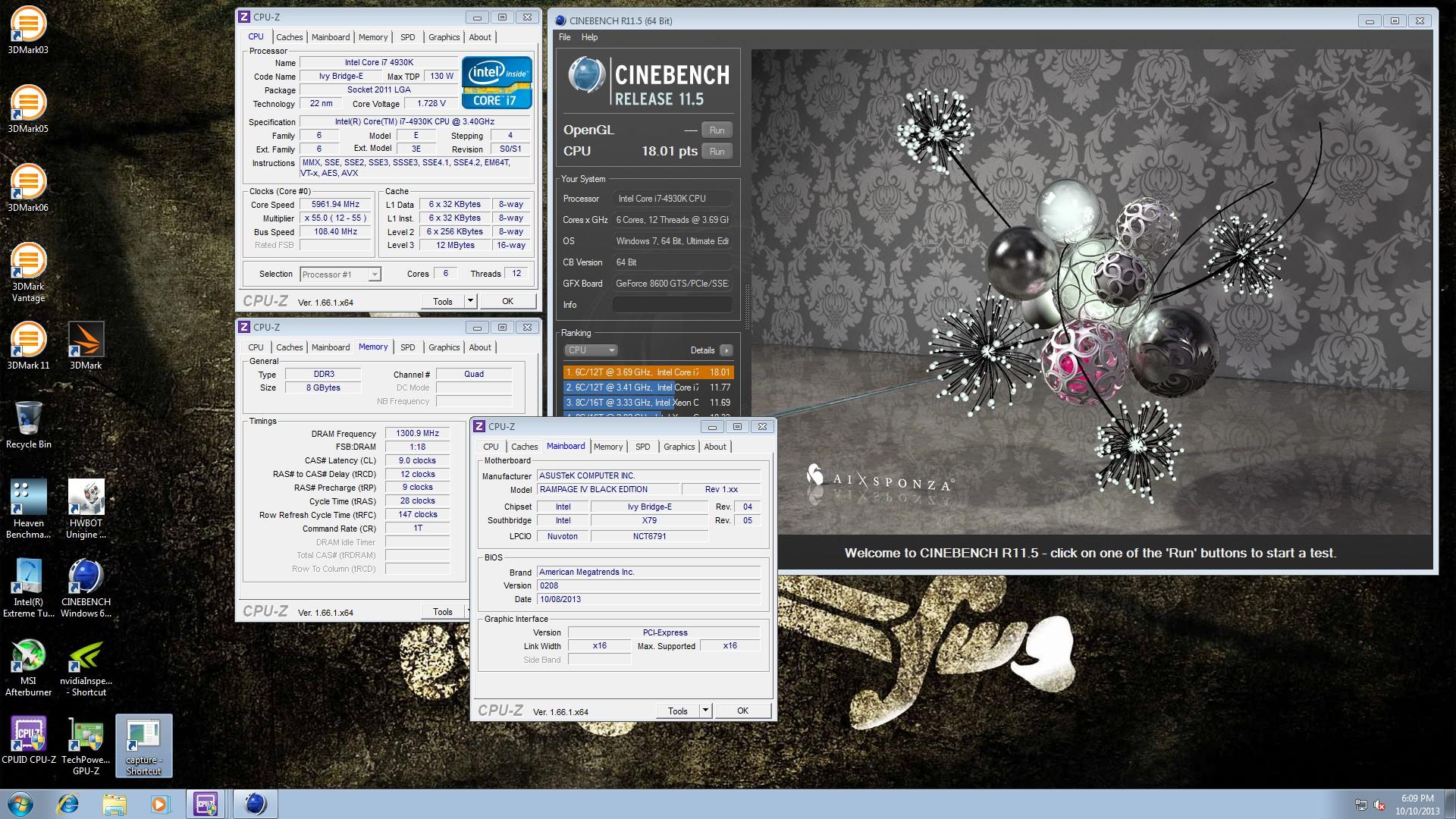This screenshot has height=819, width=1456.
Task: Click the BIOS date 10/08/2013
Action: [x=648, y=599]
